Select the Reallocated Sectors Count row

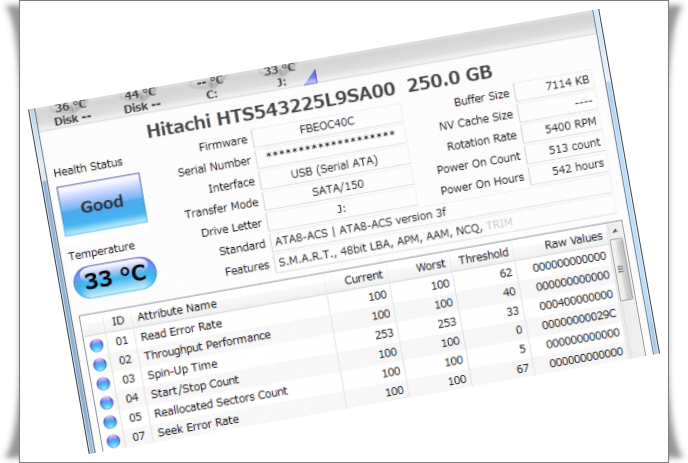click(362, 376)
